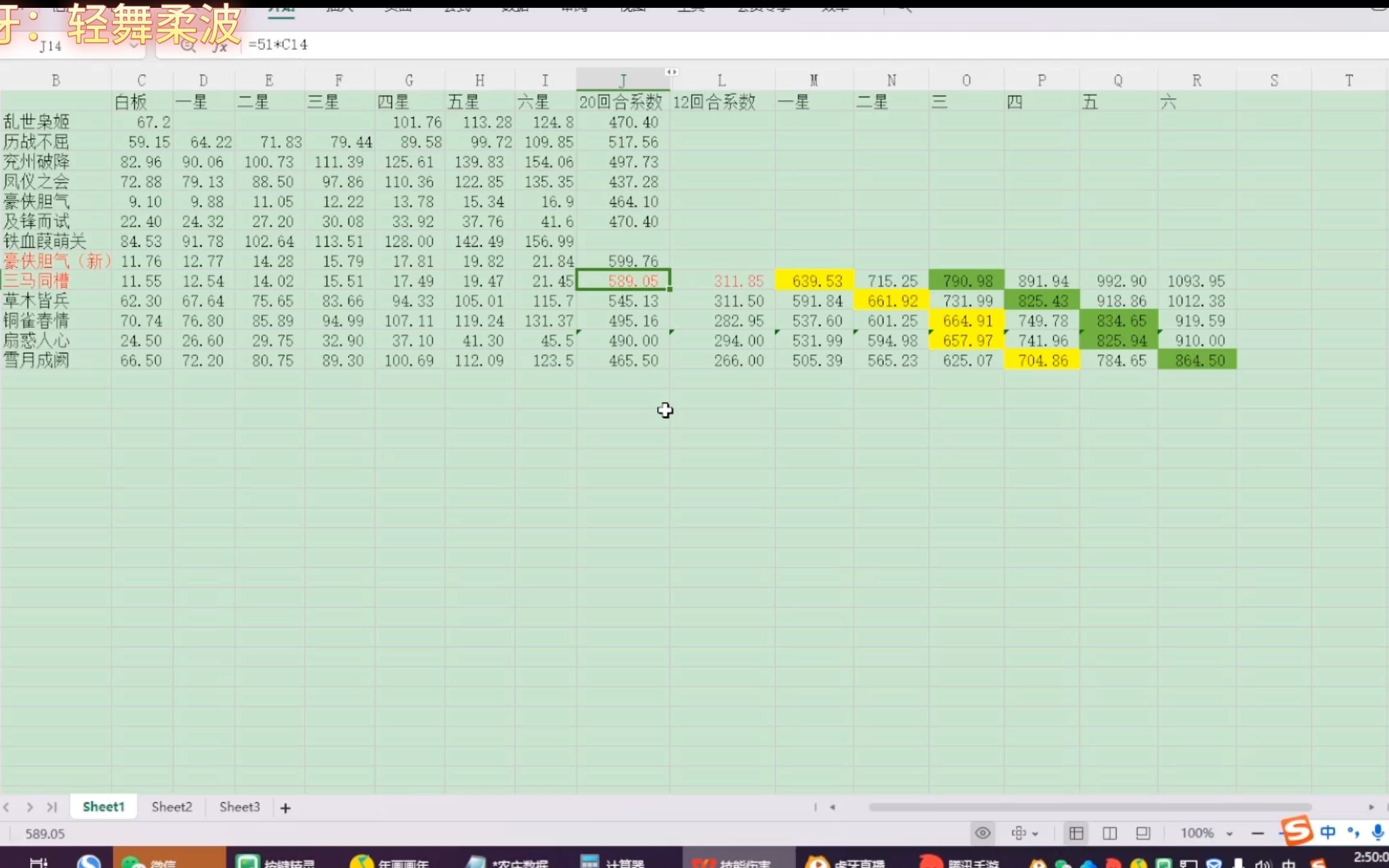This screenshot has height=868, width=1389.
Task: Select yellow highlighted cell 661.92
Action: [891, 300]
